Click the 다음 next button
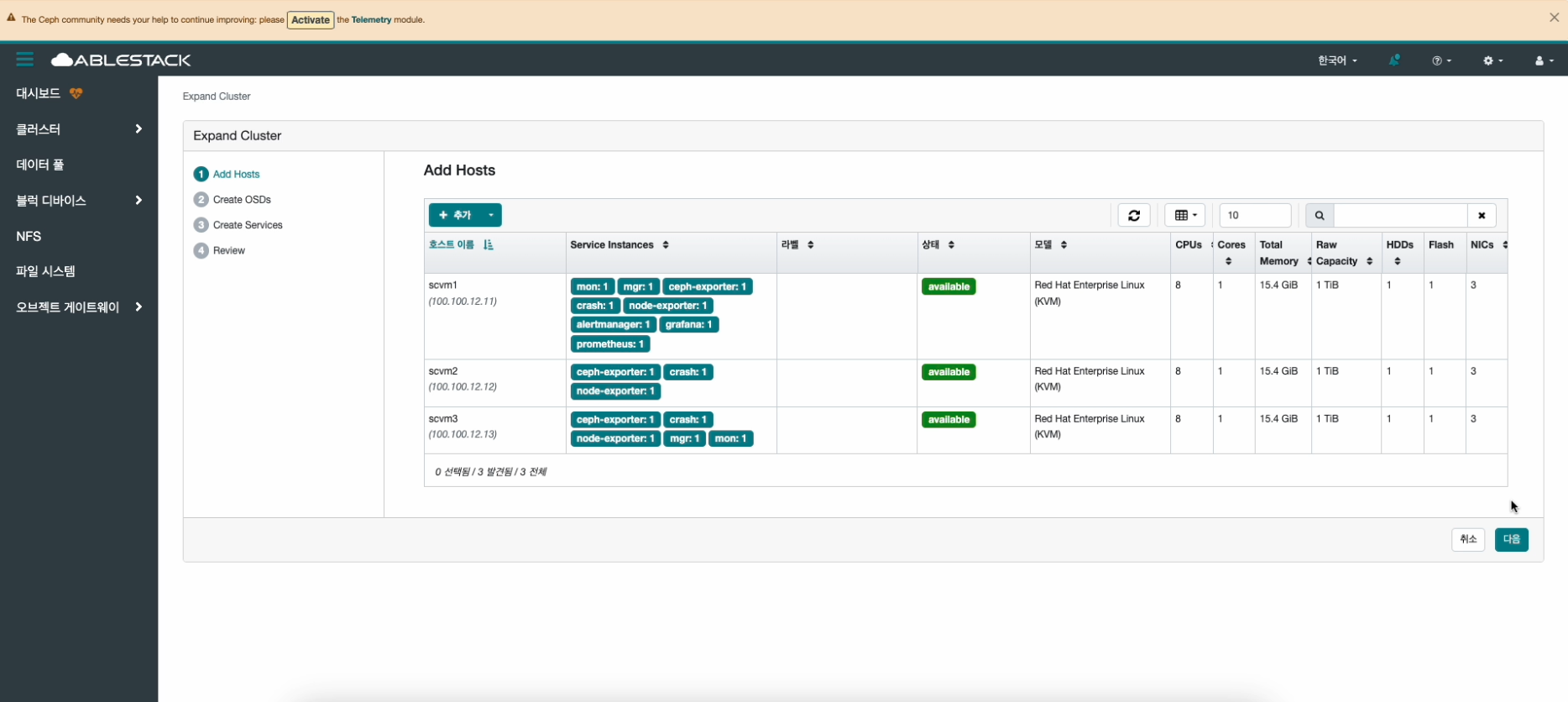1568x702 pixels. pos(1511,540)
